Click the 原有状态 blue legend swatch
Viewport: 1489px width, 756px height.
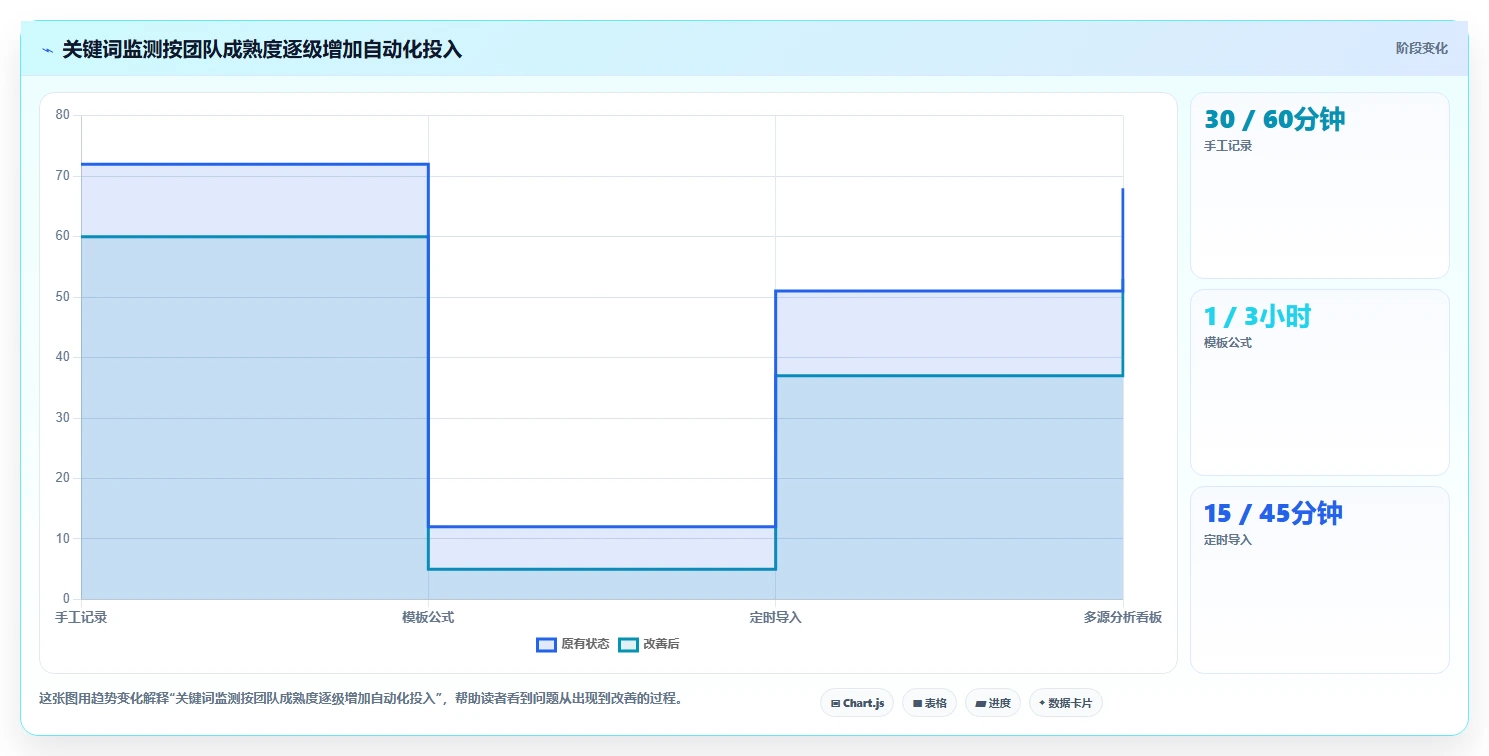[546, 645]
